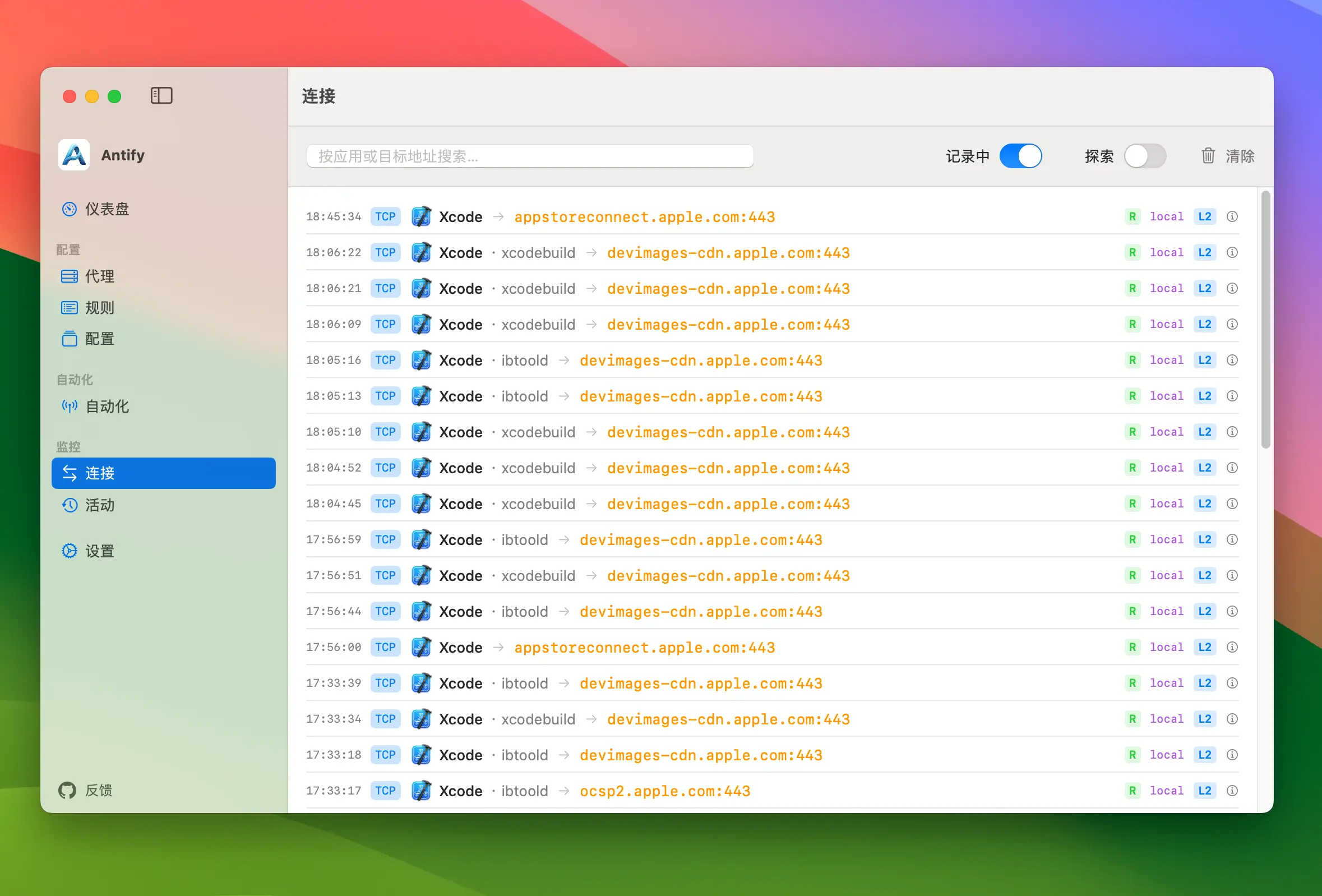
Task: Show info for the 18:45:34 connection
Action: (1232, 217)
